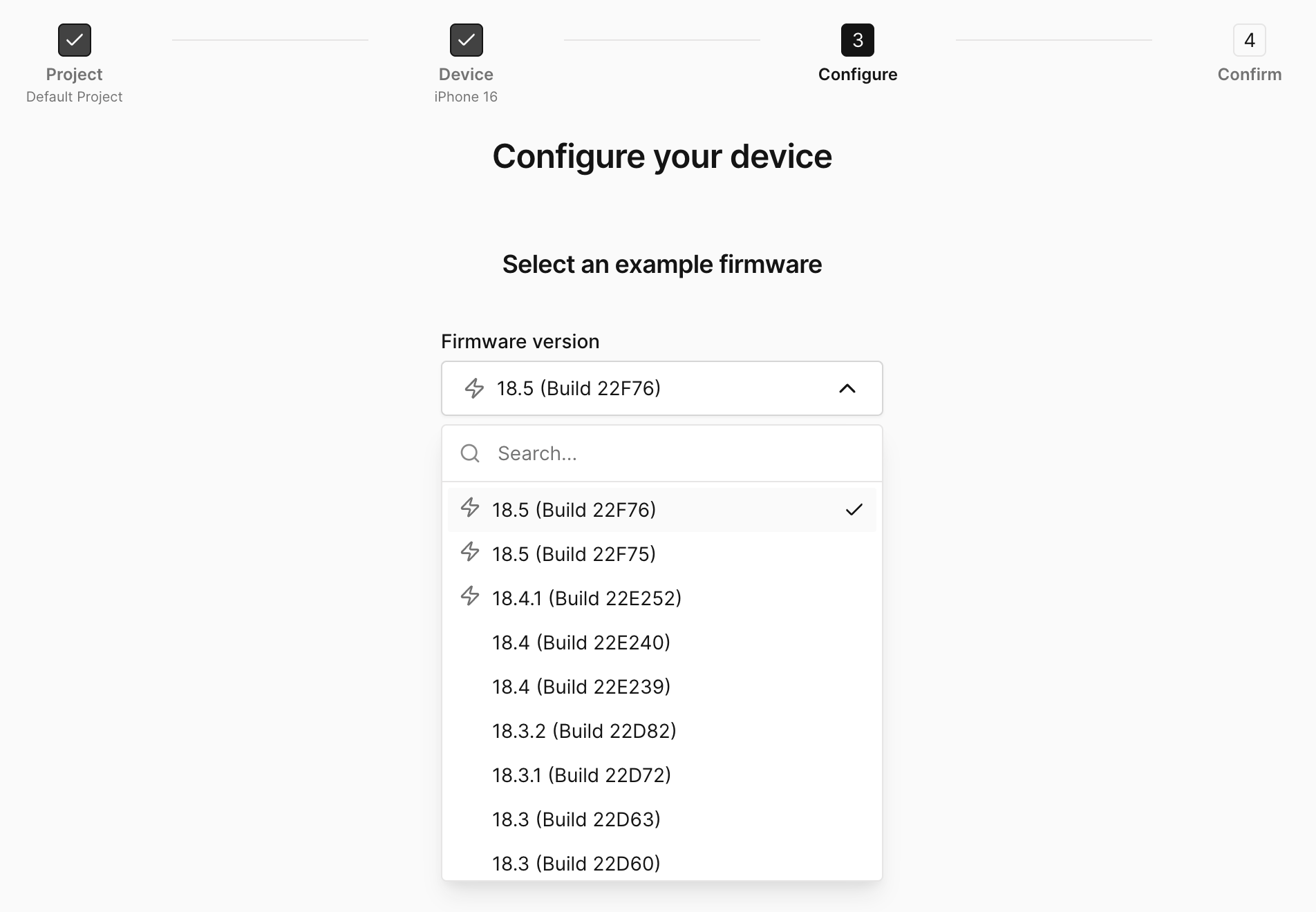This screenshot has height=912, width=1316.
Task: Click the lightning icon in selected firmware field
Action: [x=474, y=388]
